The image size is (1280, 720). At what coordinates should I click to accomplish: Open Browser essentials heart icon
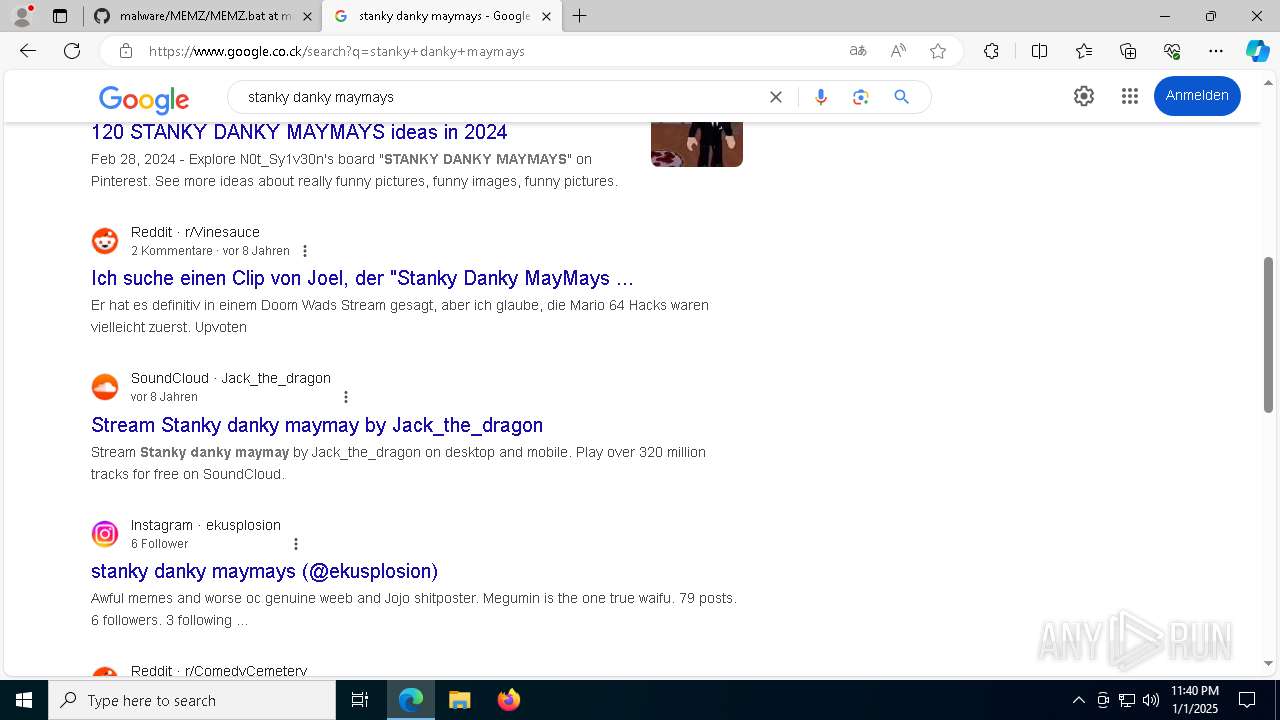[x=1172, y=51]
